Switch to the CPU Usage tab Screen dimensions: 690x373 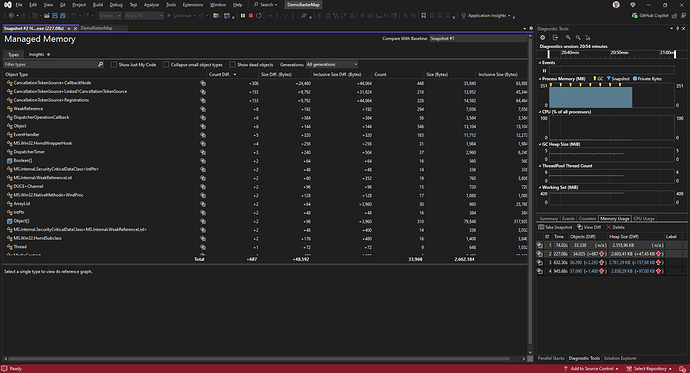644,219
